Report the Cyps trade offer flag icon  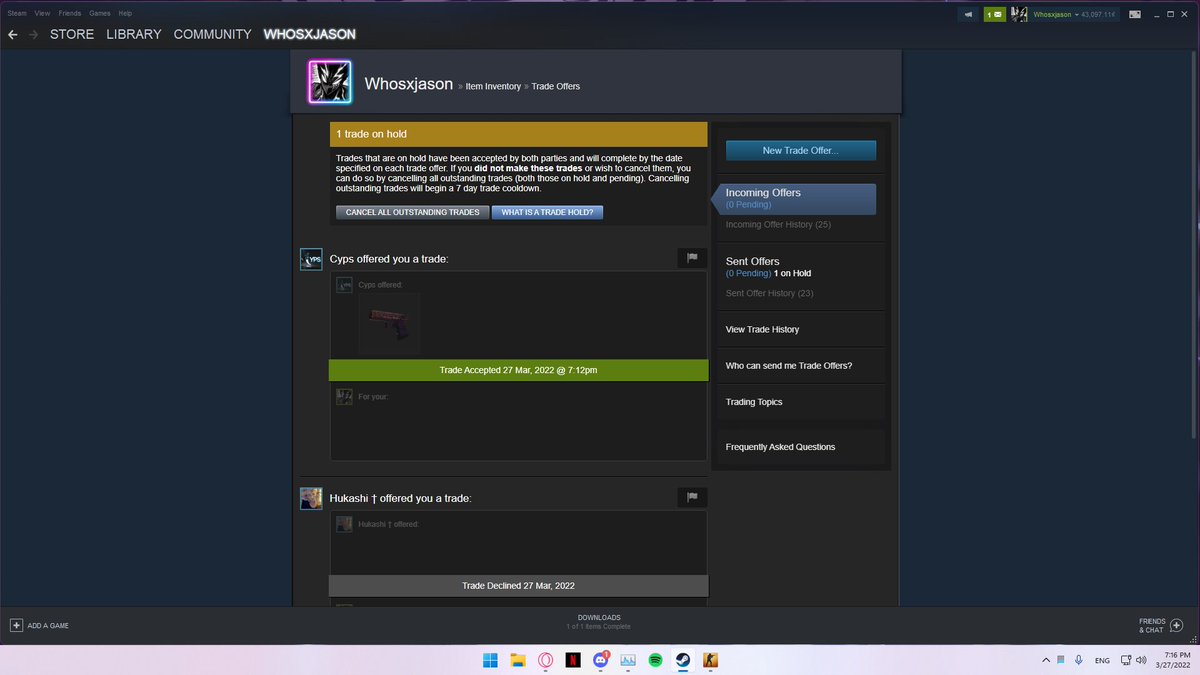click(692, 258)
